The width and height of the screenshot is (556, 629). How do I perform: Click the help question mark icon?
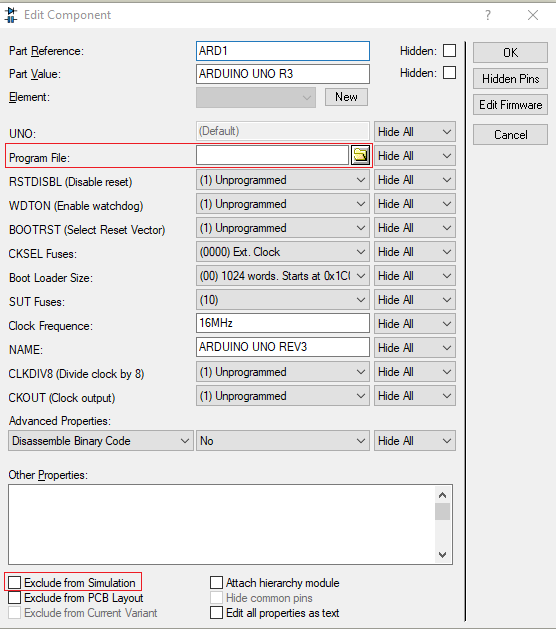click(x=488, y=15)
